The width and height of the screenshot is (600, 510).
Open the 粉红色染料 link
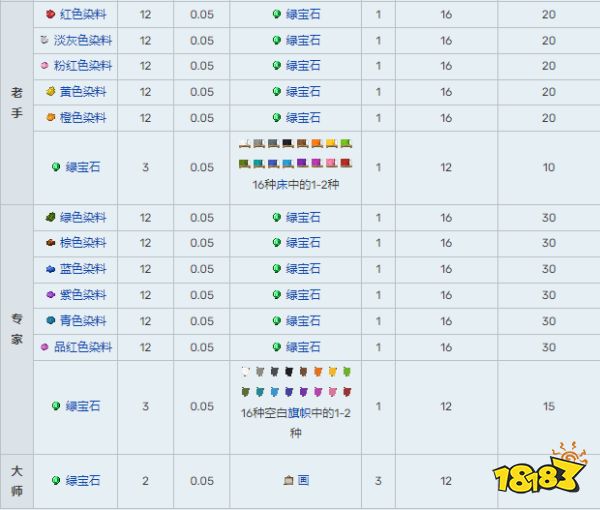[85, 66]
